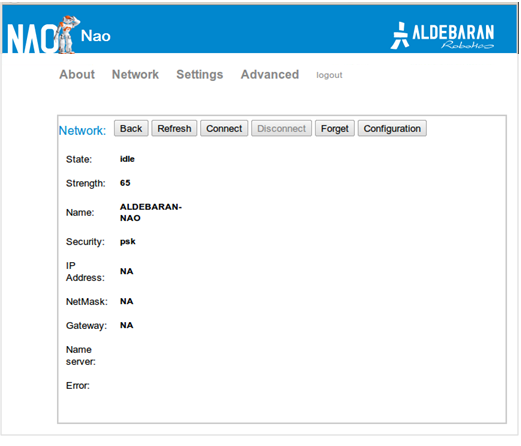
Task: Switch to the Settings tab
Action: (200, 75)
